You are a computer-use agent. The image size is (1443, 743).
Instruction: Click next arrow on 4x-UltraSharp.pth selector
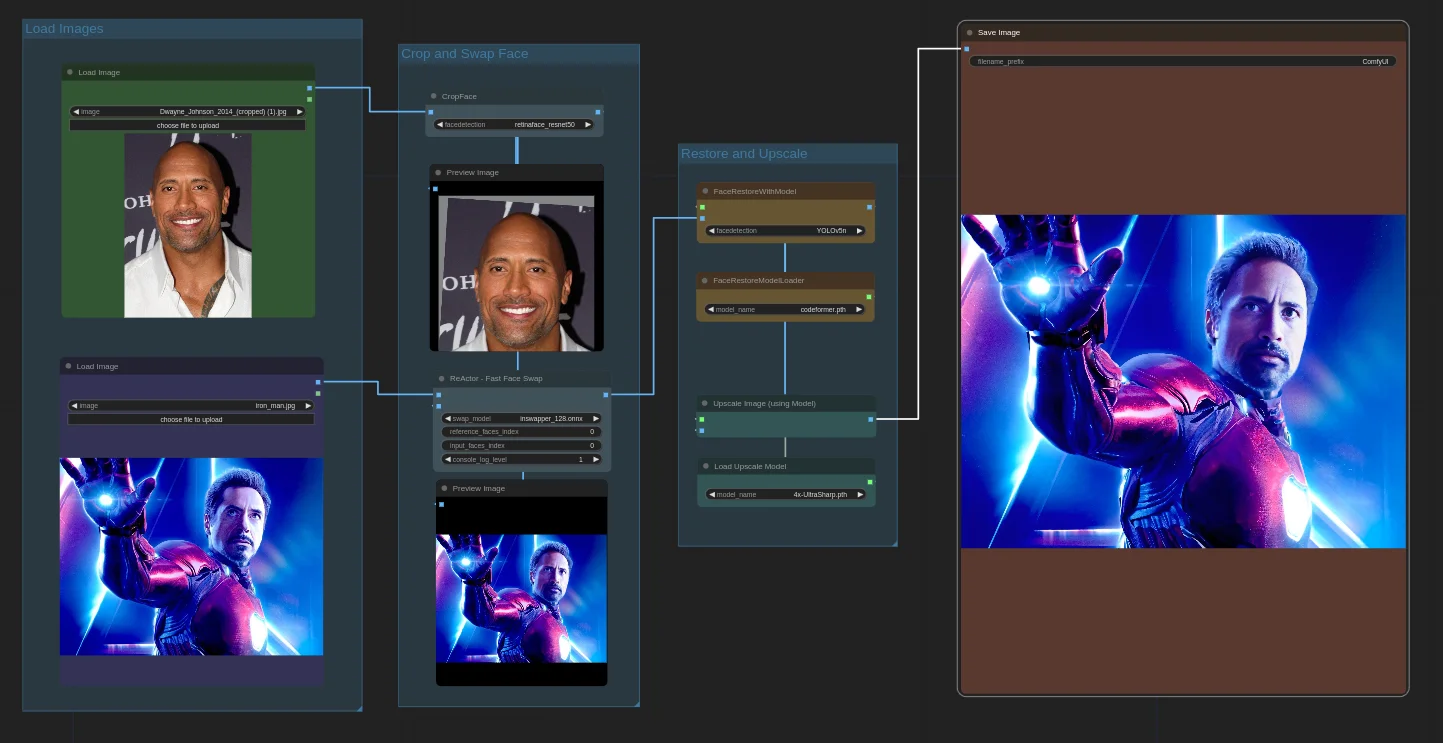pos(860,494)
